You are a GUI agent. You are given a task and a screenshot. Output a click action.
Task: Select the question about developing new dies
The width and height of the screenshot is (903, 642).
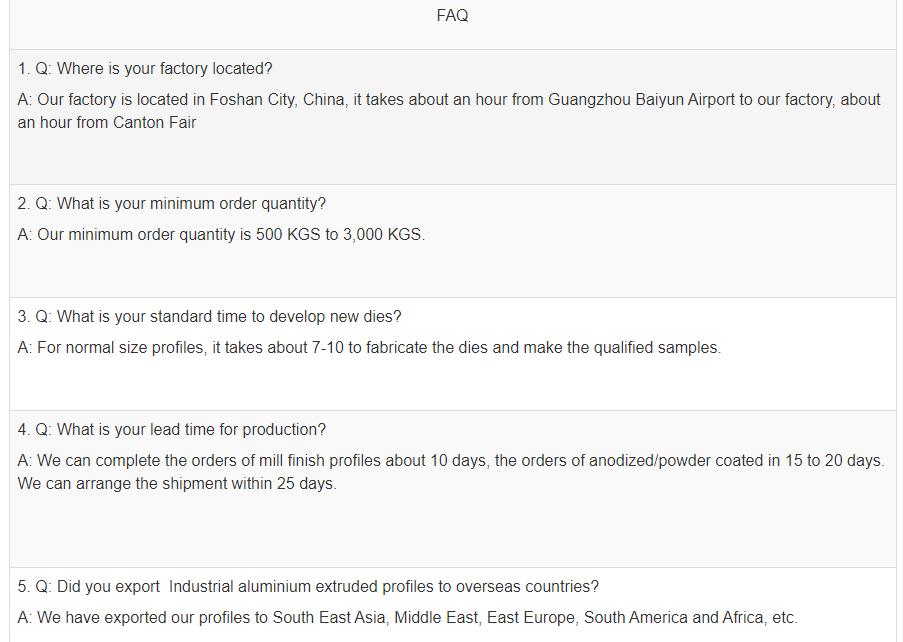pyautogui.click(x=210, y=317)
